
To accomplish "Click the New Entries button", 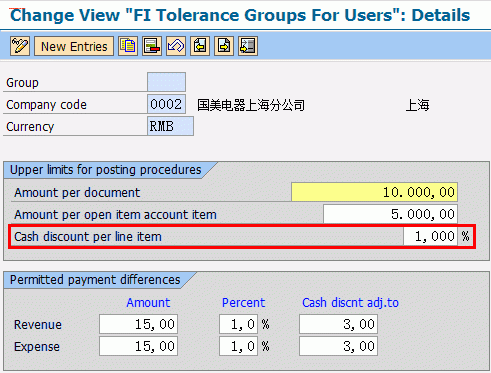I will pos(74,46).
